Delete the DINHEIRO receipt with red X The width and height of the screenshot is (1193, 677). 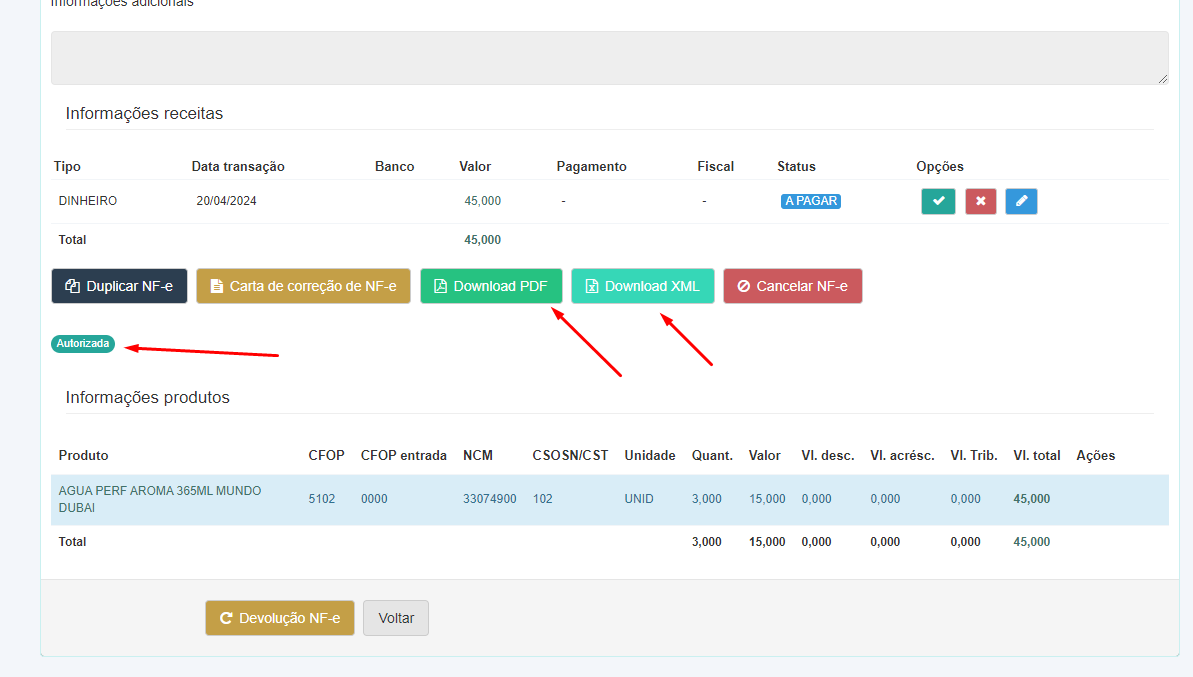(981, 202)
